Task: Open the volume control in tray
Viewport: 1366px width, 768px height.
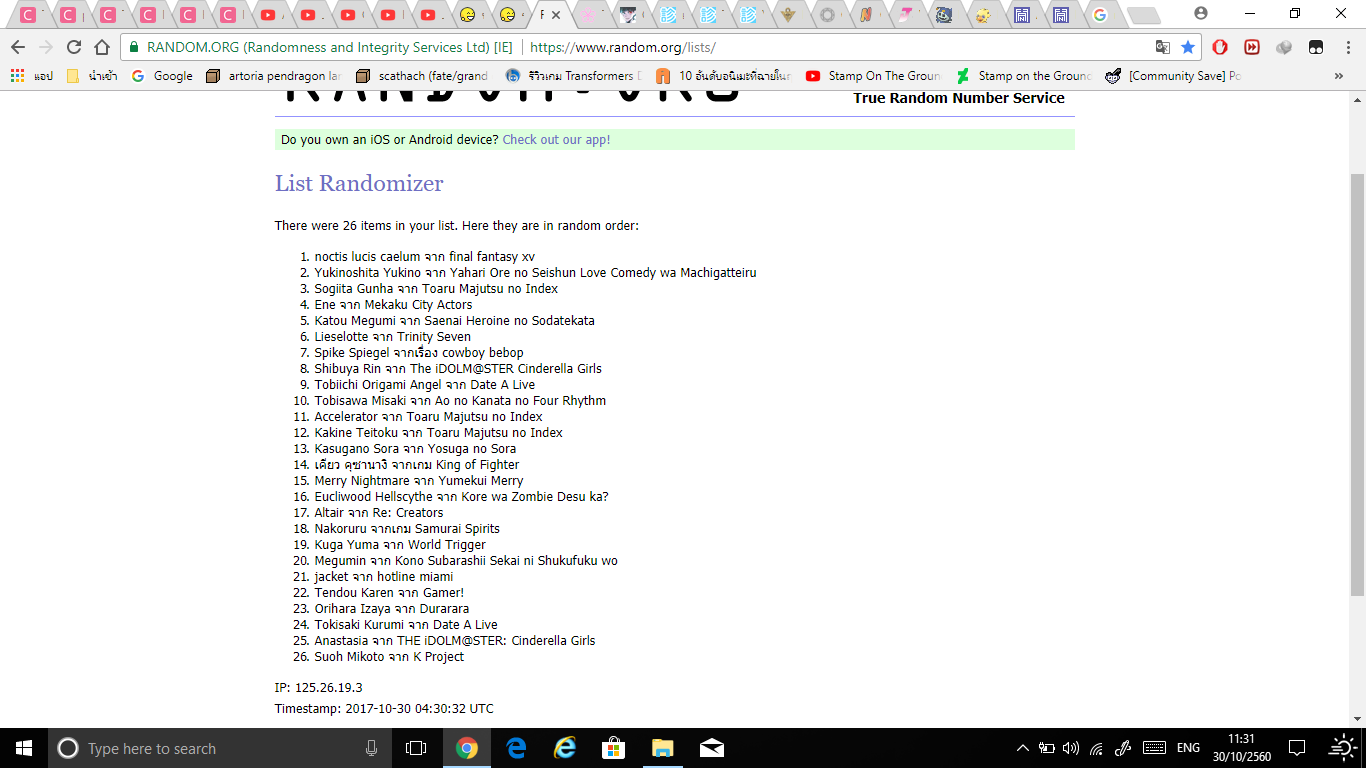Action: (x=1071, y=748)
